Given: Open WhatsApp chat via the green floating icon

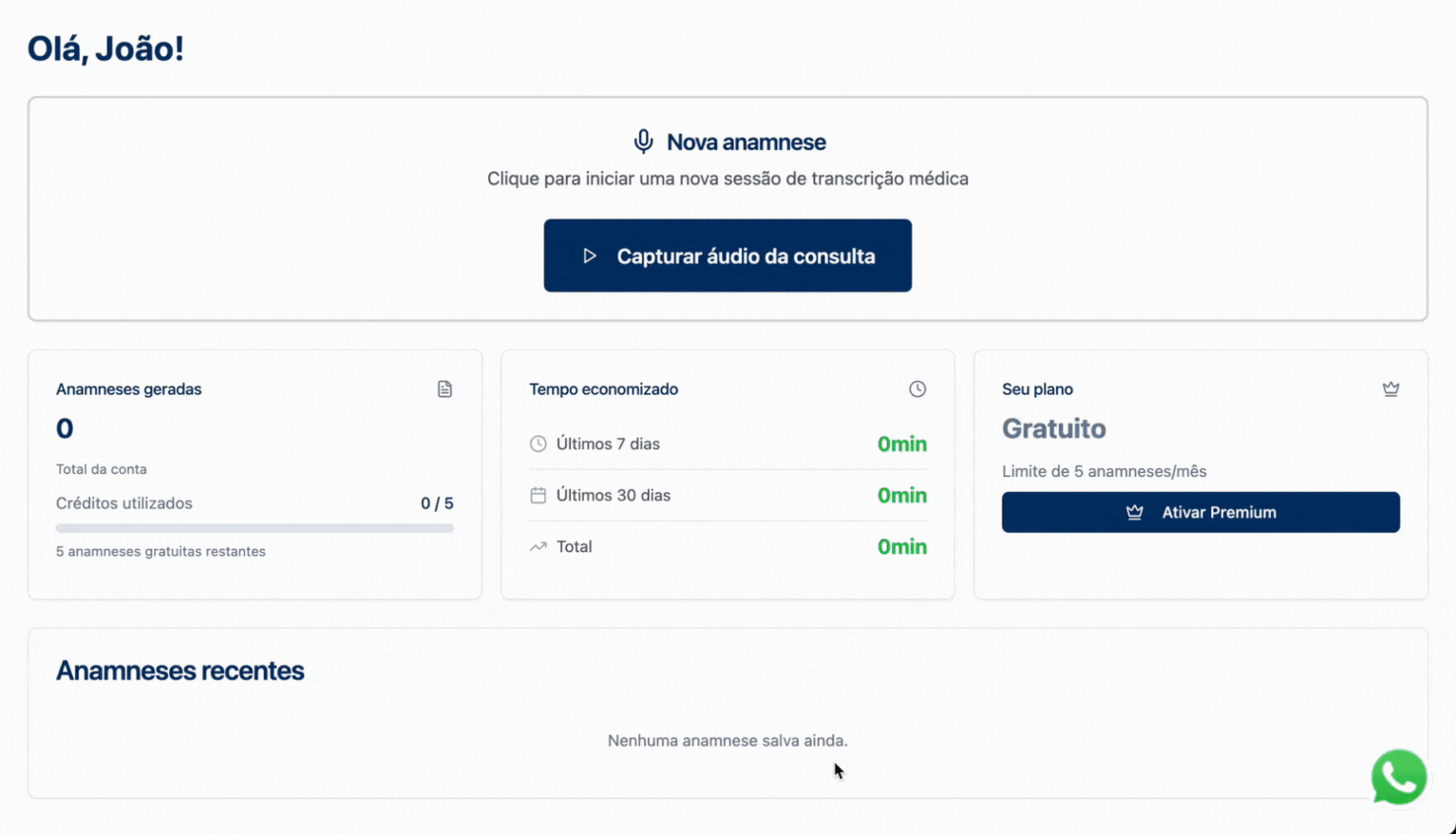Looking at the screenshot, I should [1398, 777].
